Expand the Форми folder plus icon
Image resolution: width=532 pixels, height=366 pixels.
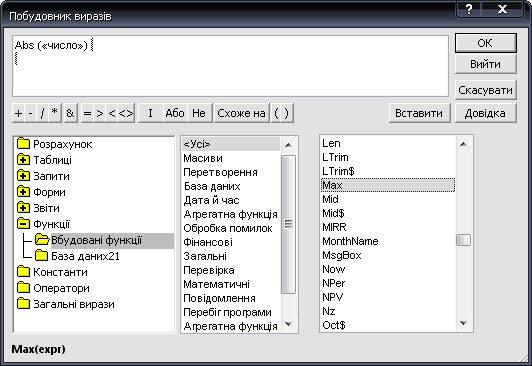23,192
